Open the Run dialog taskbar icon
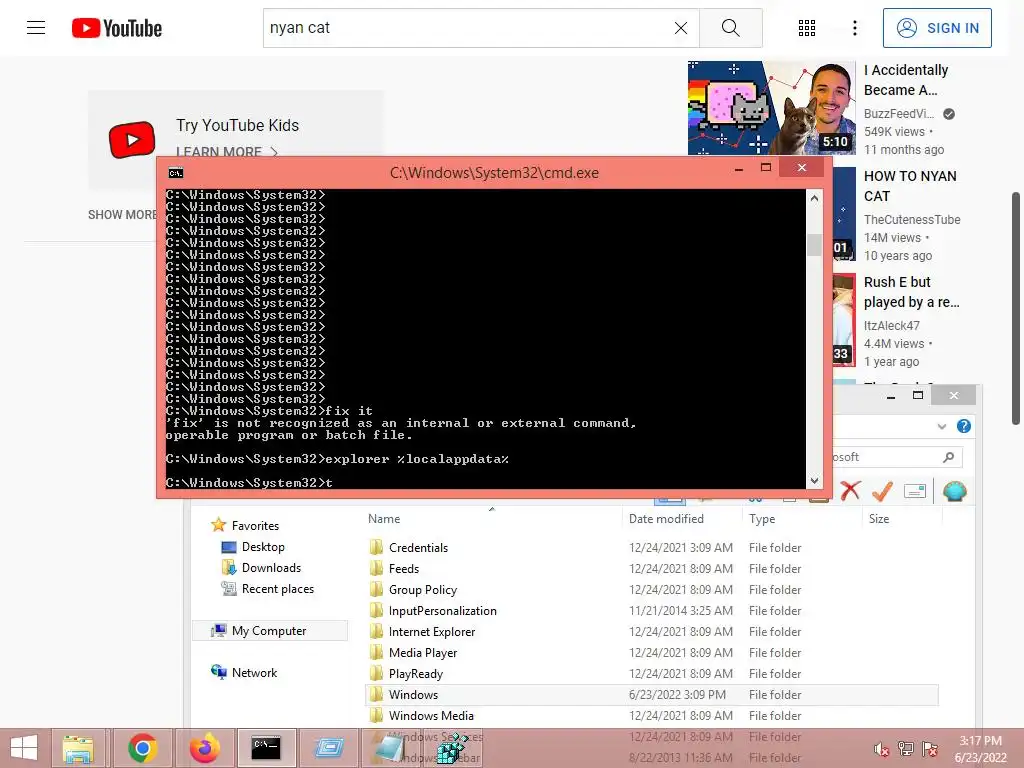The width and height of the screenshot is (1024, 768). click(330, 748)
